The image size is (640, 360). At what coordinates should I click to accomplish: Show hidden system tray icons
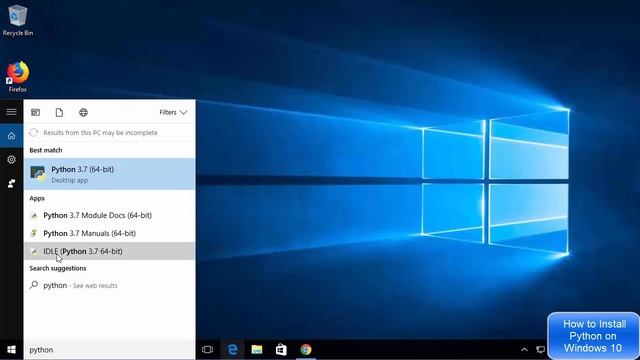click(x=524, y=350)
